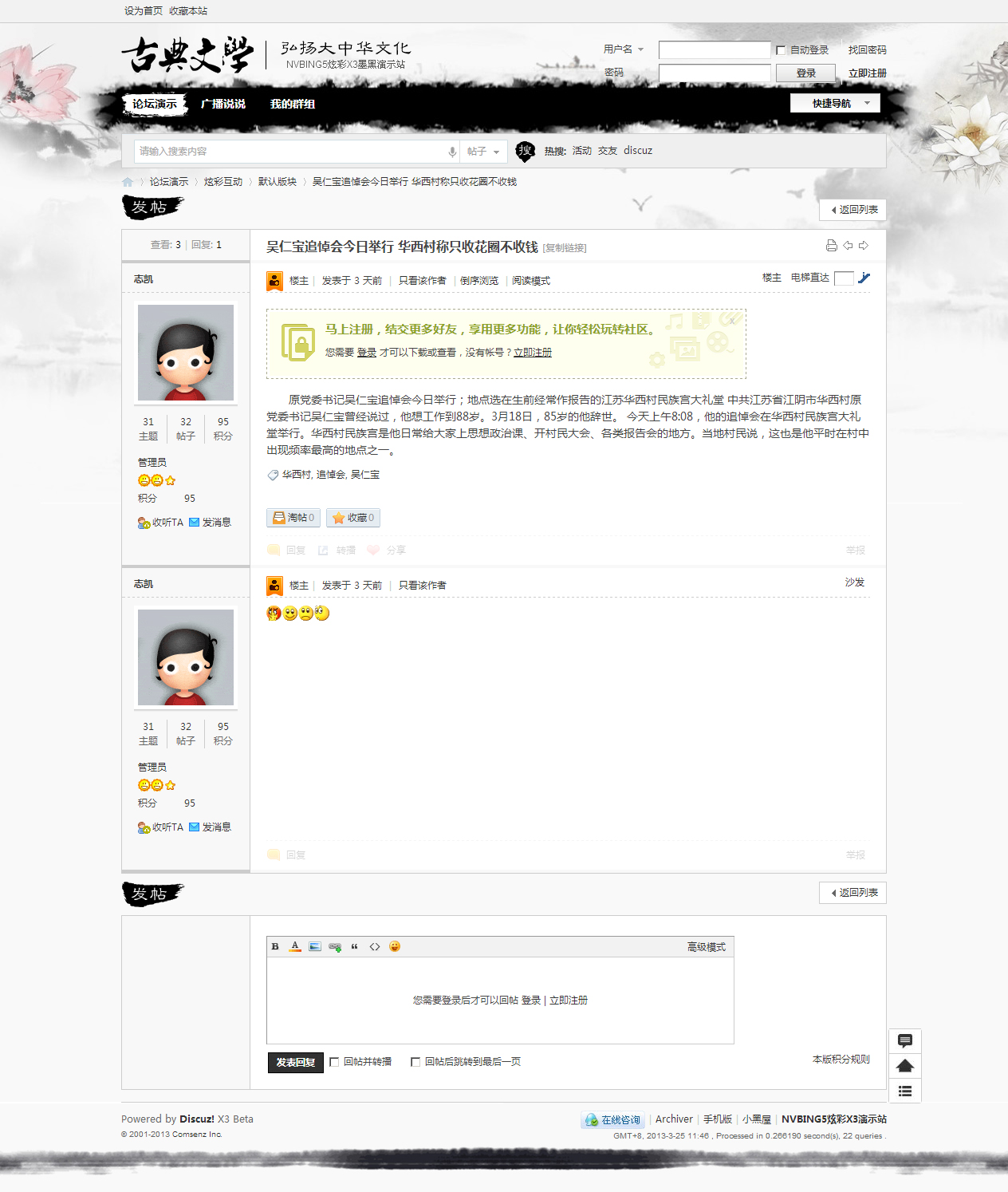Toggle the 自动登录 checkbox
The image size is (1008, 1192).
[x=782, y=50]
